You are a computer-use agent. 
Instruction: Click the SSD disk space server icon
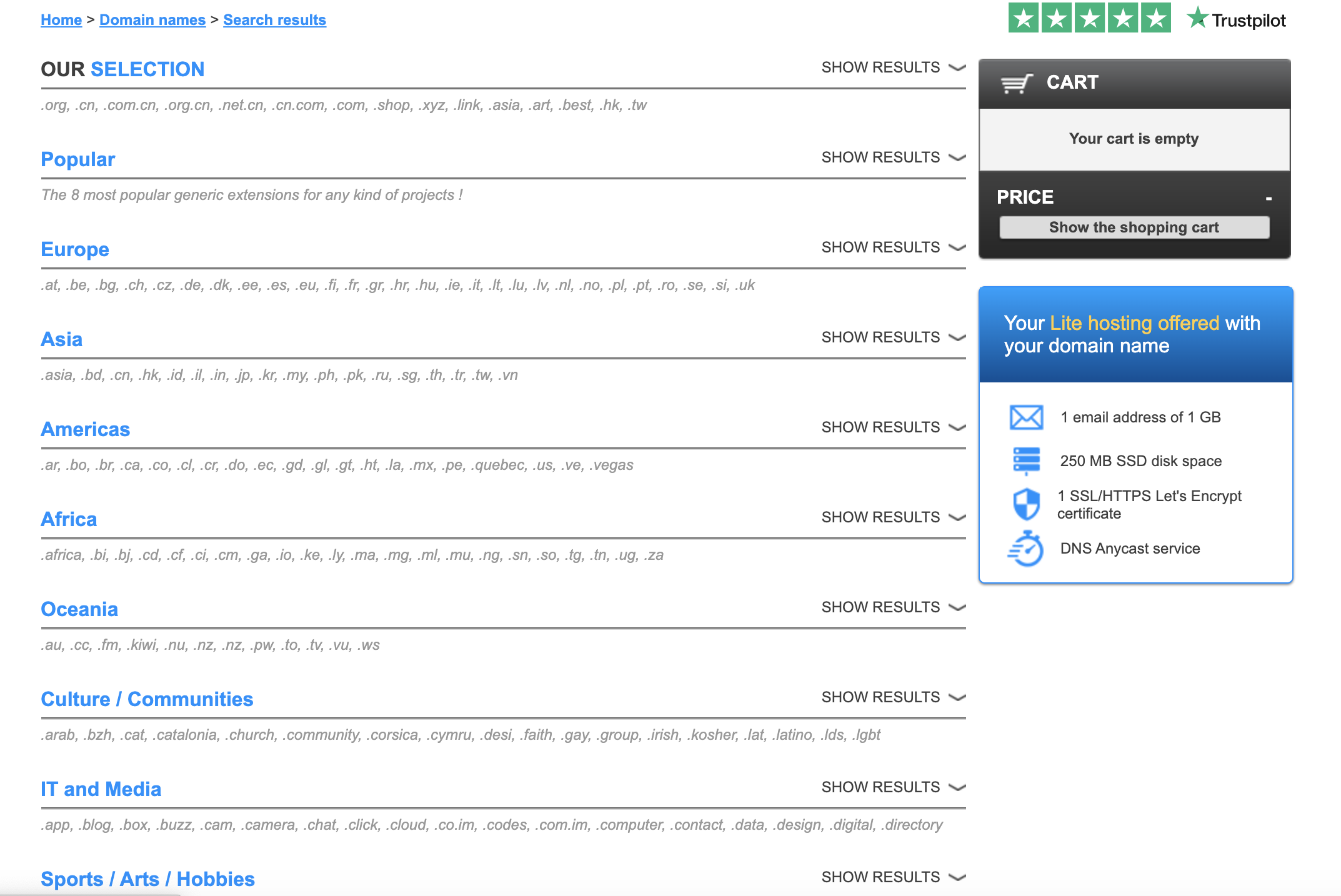point(1026,460)
